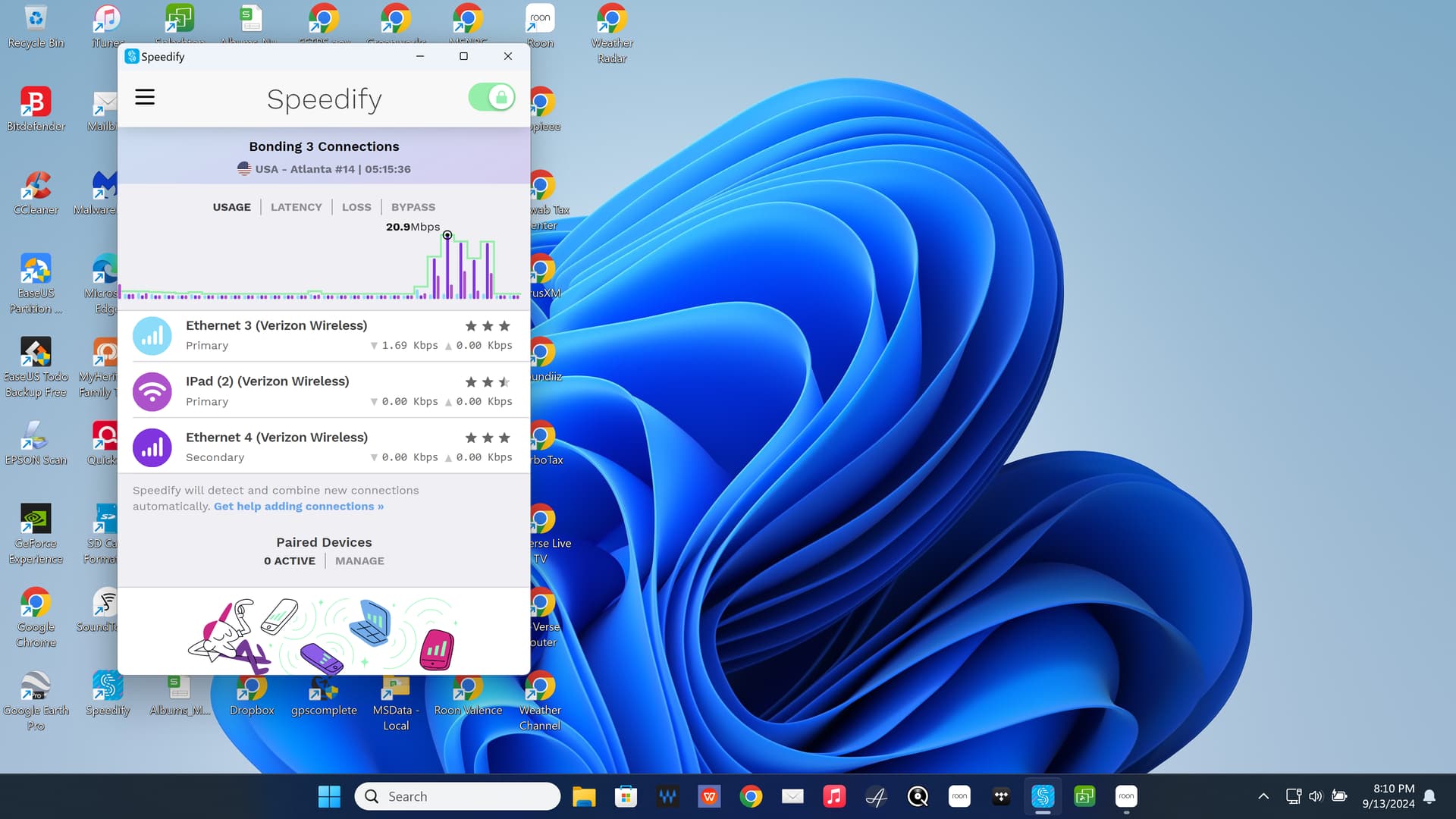Open the Google Earth Pro desktop icon

tap(36, 701)
